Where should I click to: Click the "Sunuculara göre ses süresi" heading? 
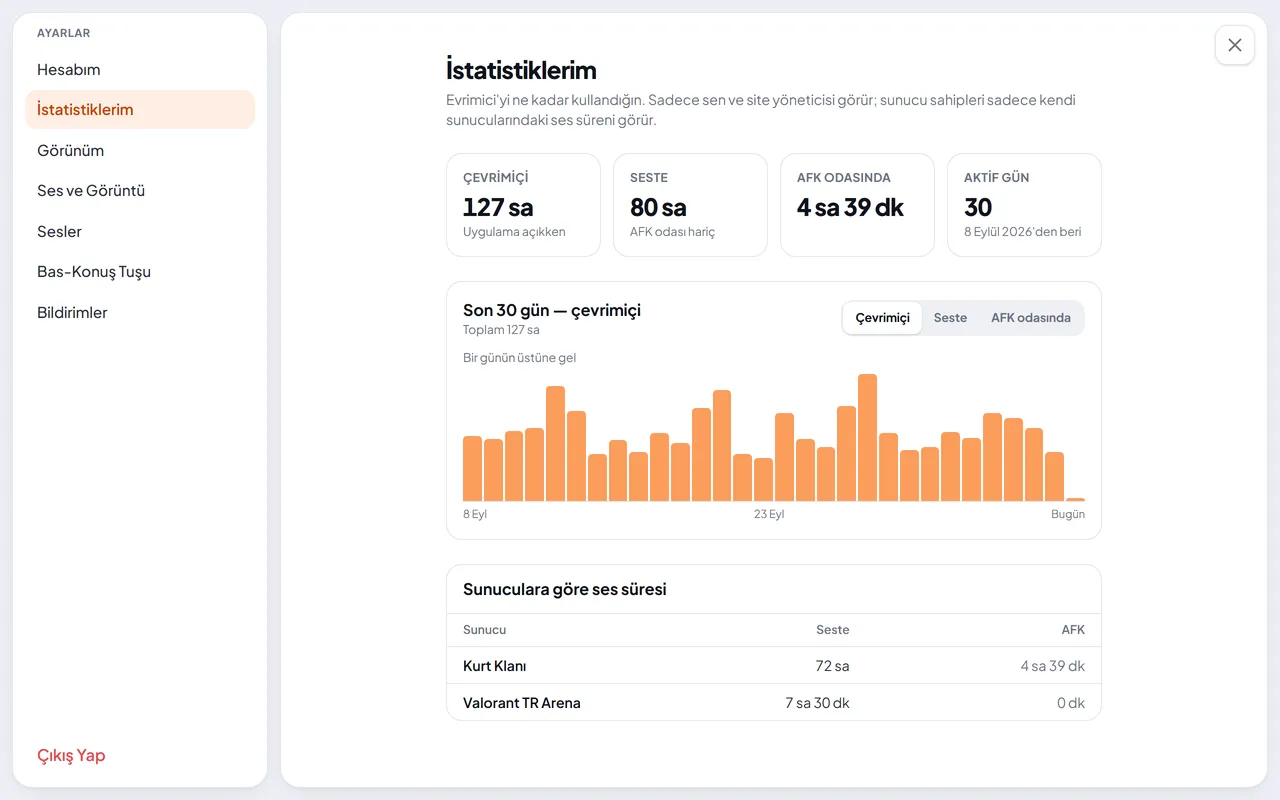pyautogui.click(x=565, y=590)
